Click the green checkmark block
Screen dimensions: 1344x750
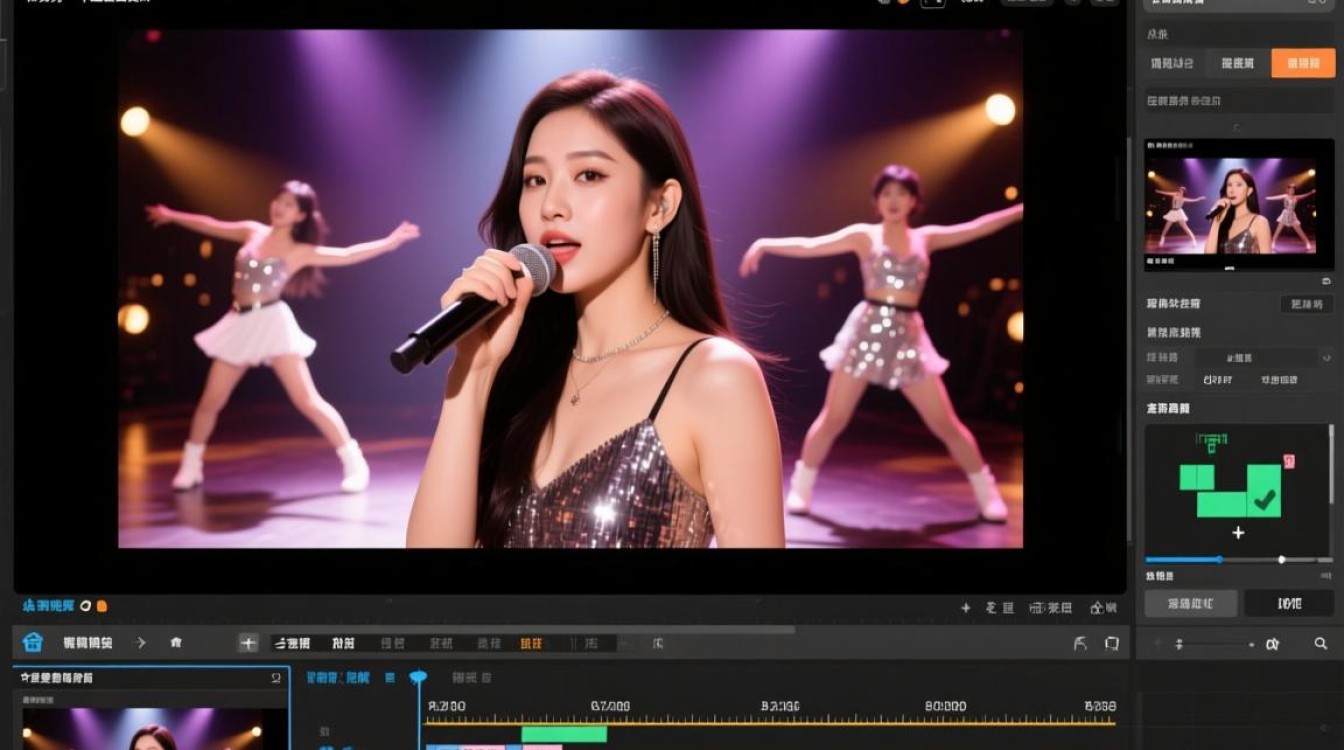[1264, 490]
